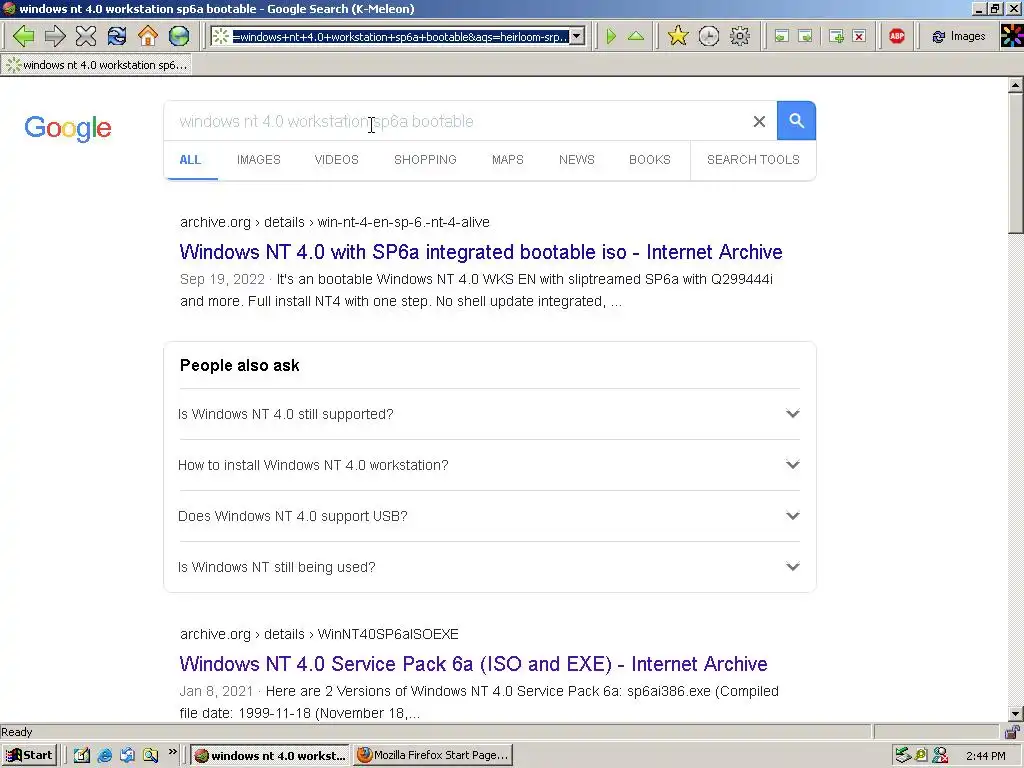
Task: Stop loading with the X toolbar icon
Action: (x=86, y=36)
